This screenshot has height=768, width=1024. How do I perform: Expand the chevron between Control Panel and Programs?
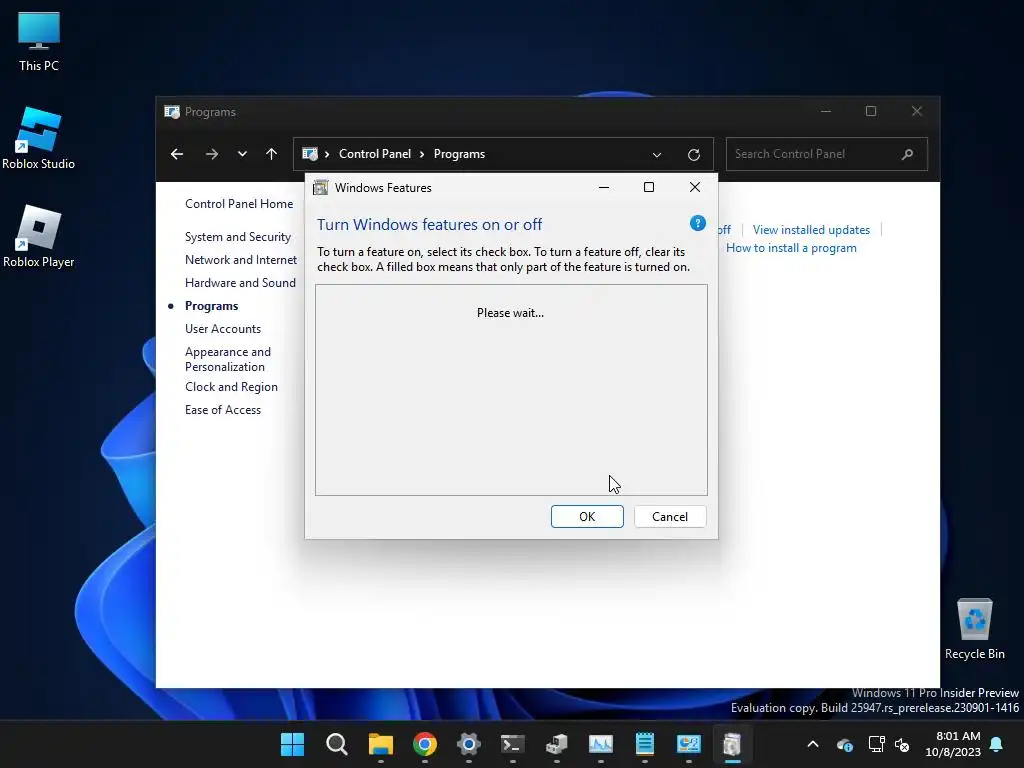click(x=422, y=154)
